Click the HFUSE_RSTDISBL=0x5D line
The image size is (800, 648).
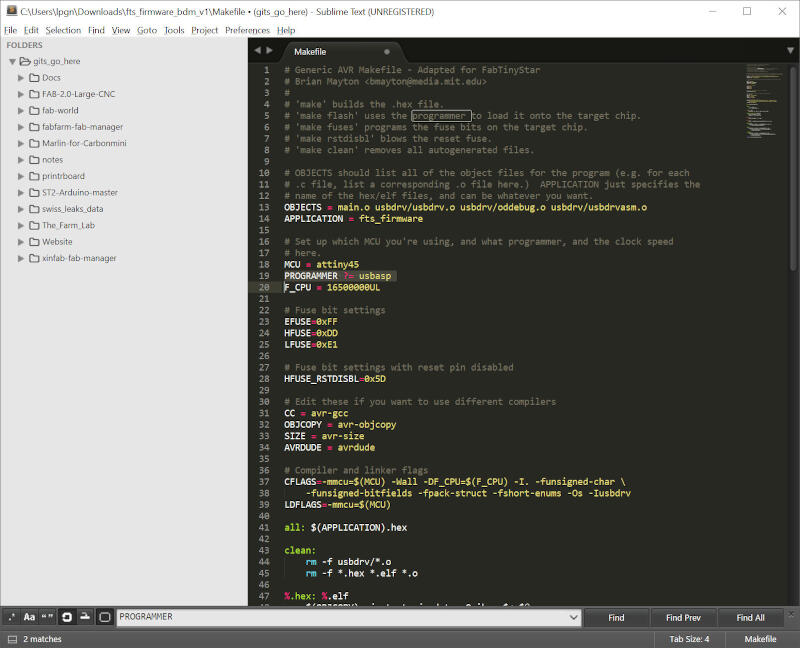pos(335,379)
